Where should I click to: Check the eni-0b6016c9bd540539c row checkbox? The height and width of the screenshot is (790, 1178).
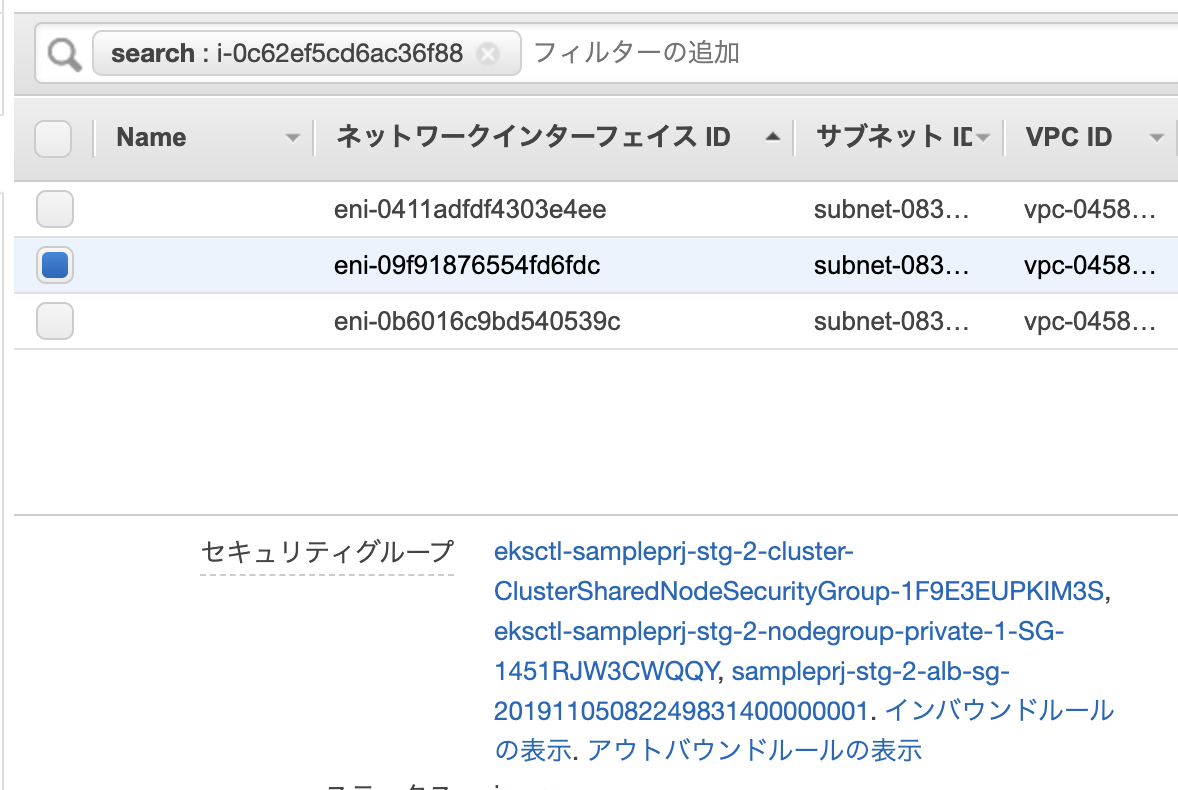coord(55,321)
